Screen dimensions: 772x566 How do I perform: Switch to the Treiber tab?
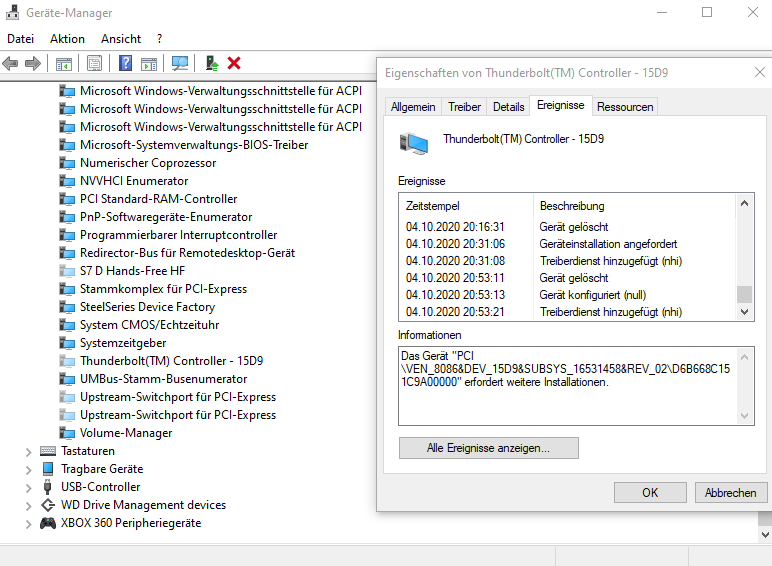coord(464,107)
